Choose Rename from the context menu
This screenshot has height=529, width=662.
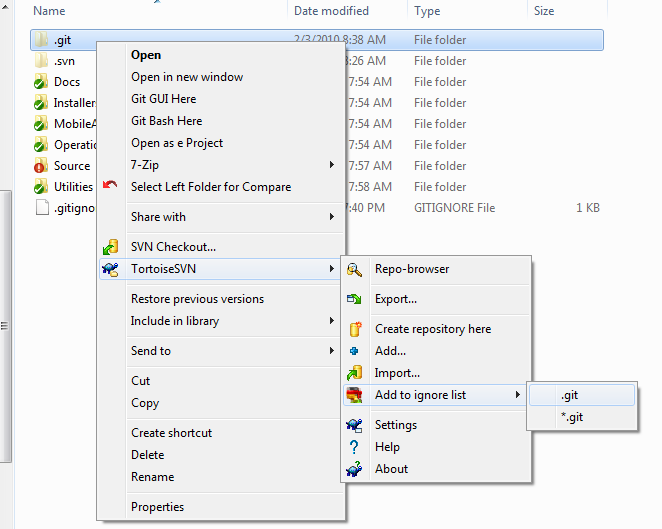point(221,477)
